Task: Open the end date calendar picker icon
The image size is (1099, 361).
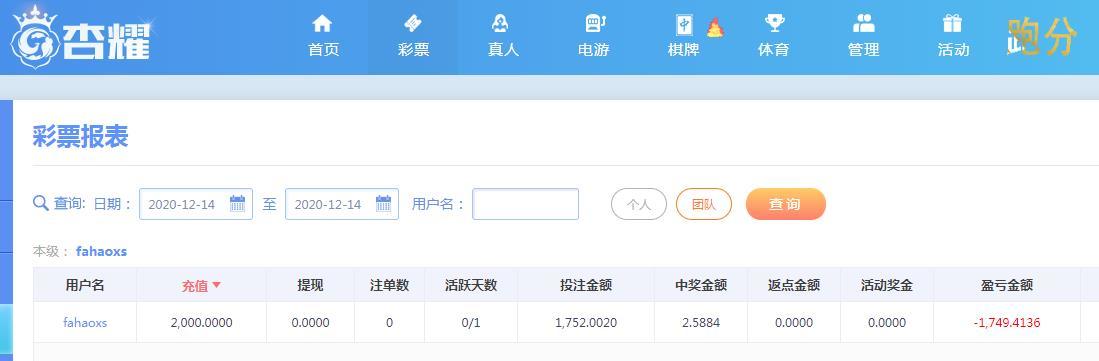Action: pyautogui.click(x=383, y=204)
